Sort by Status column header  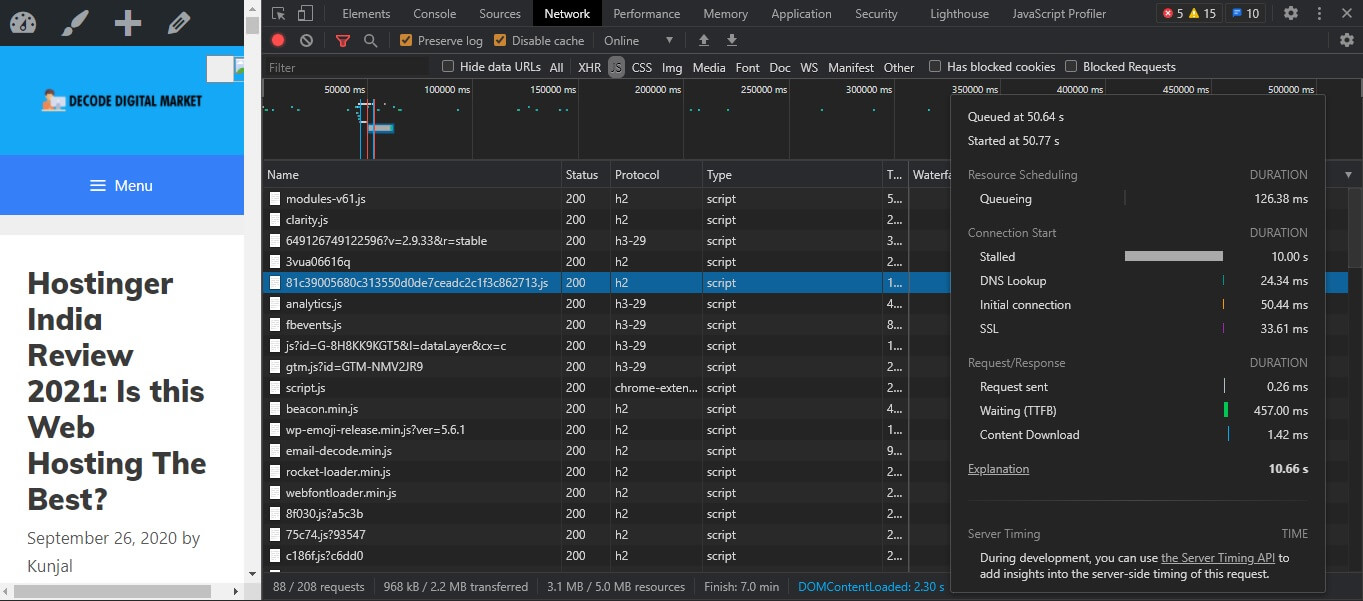[586, 174]
